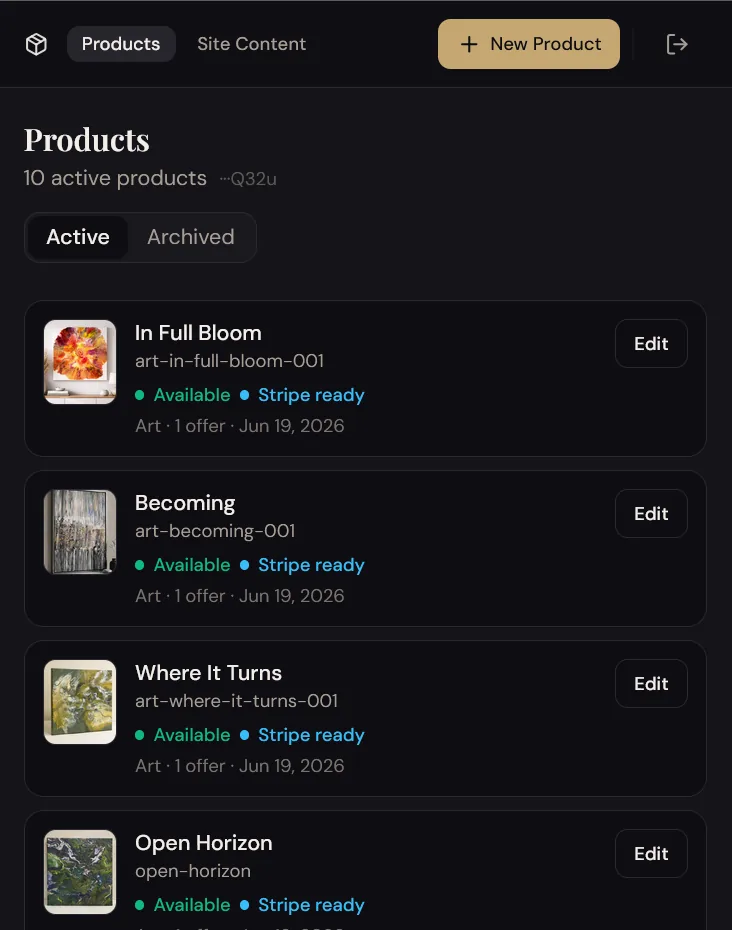
Task: Go to Site Content tab
Action: pyautogui.click(x=252, y=44)
